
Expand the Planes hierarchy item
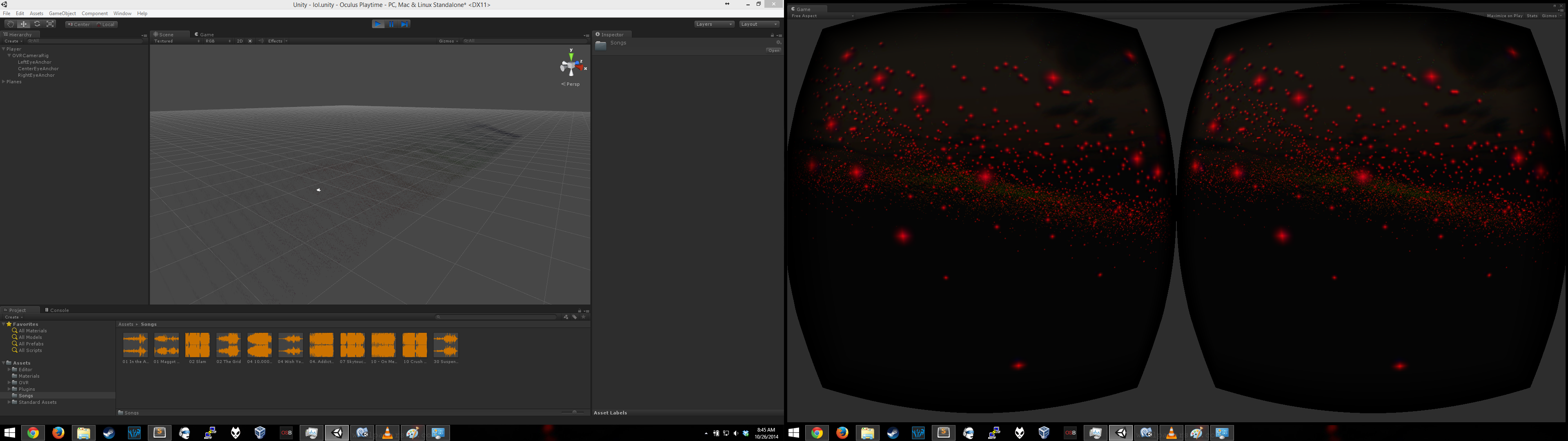click(x=4, y=82)
